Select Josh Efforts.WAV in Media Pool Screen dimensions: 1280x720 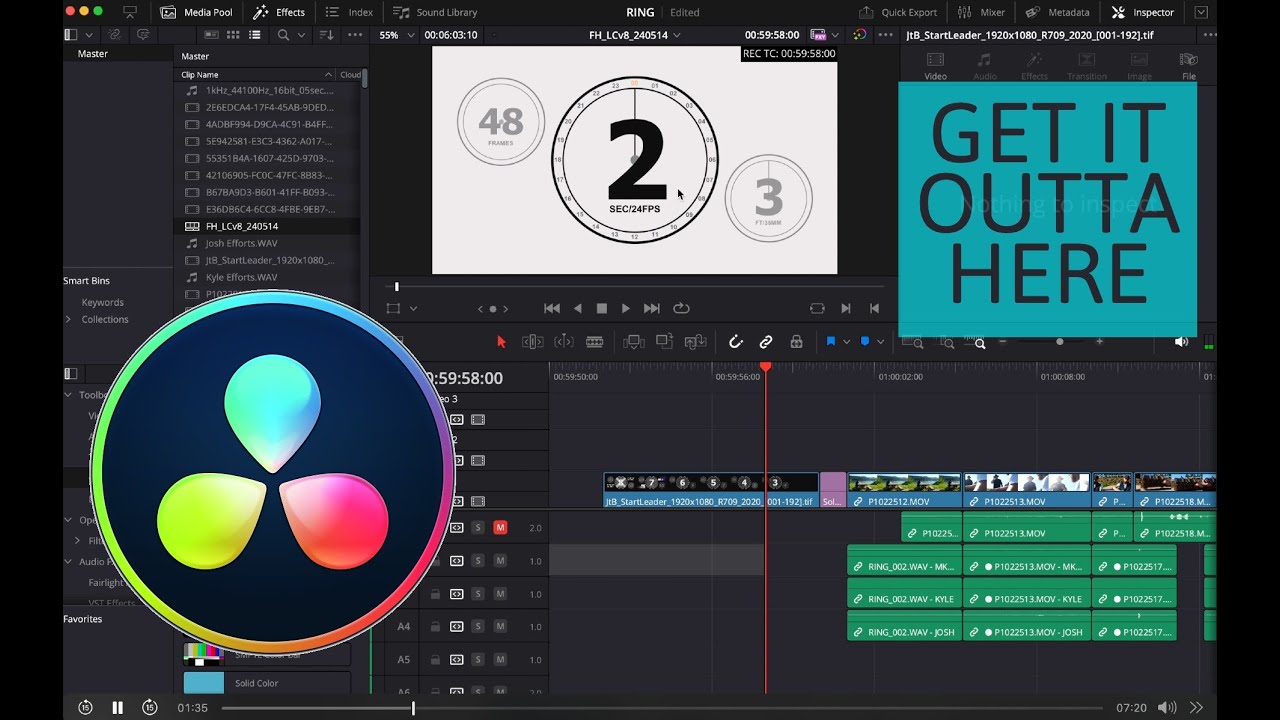[x=269, y=243]
